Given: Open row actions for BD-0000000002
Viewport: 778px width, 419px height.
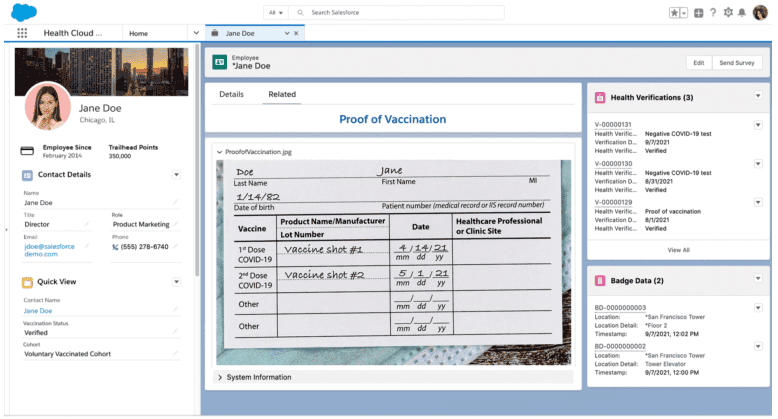Looking at the screenshot, I should (758, 347).
